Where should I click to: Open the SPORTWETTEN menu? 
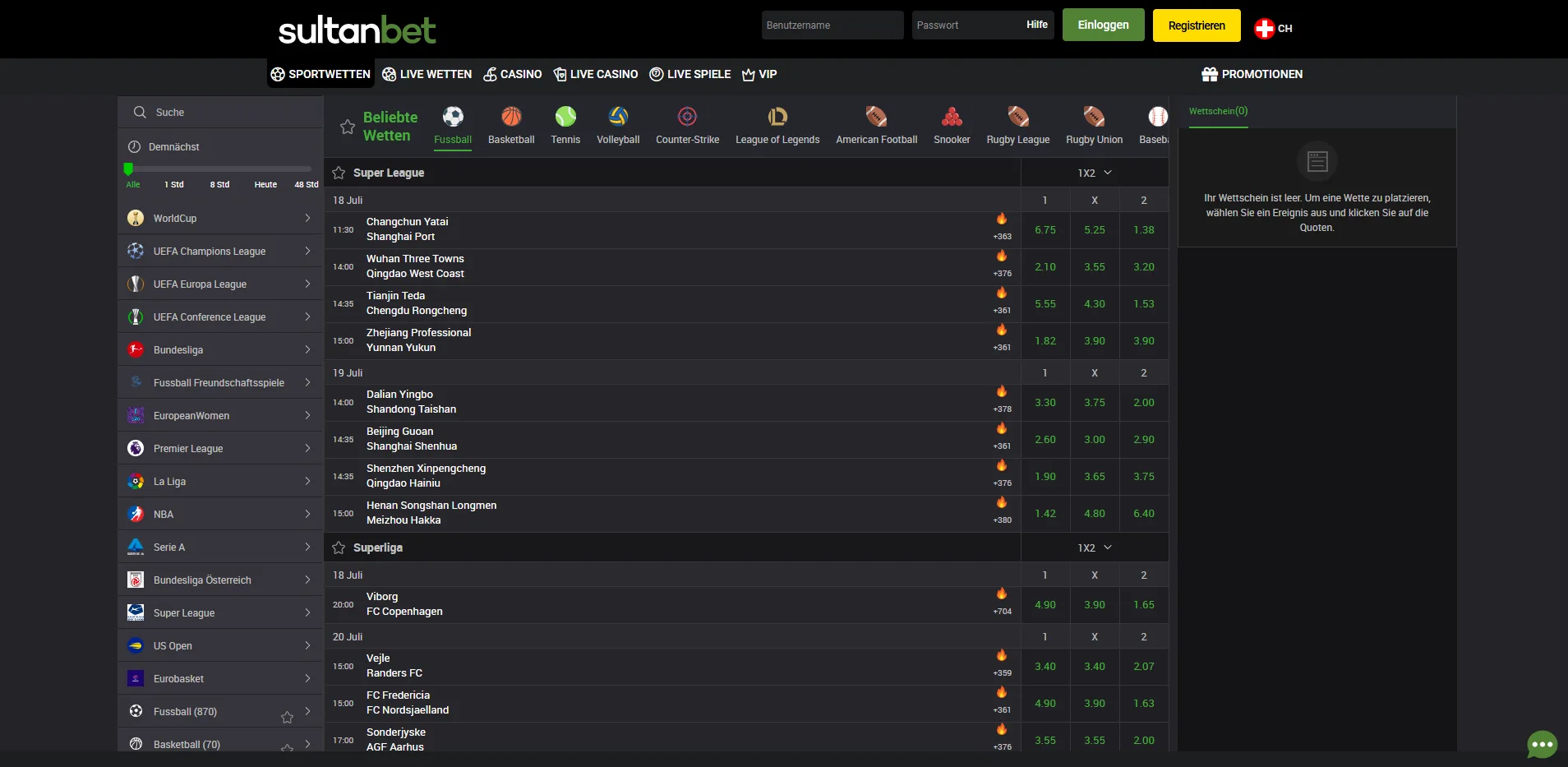click(321, 74)
